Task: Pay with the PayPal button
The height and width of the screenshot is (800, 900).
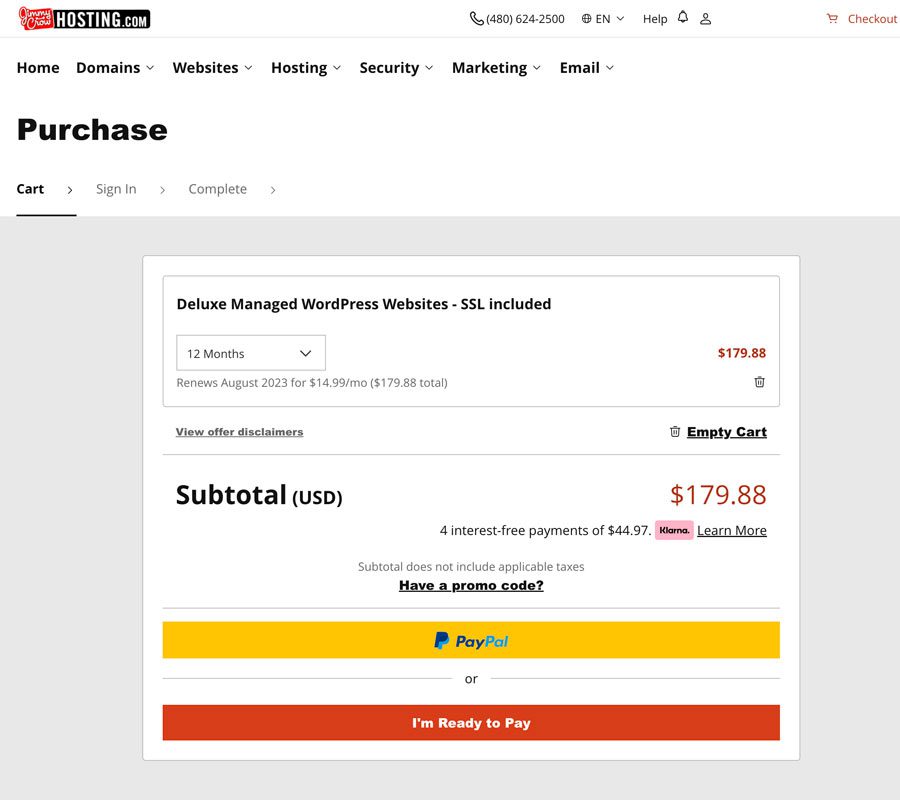Action: pyautogui.click(x=471, y=640)
